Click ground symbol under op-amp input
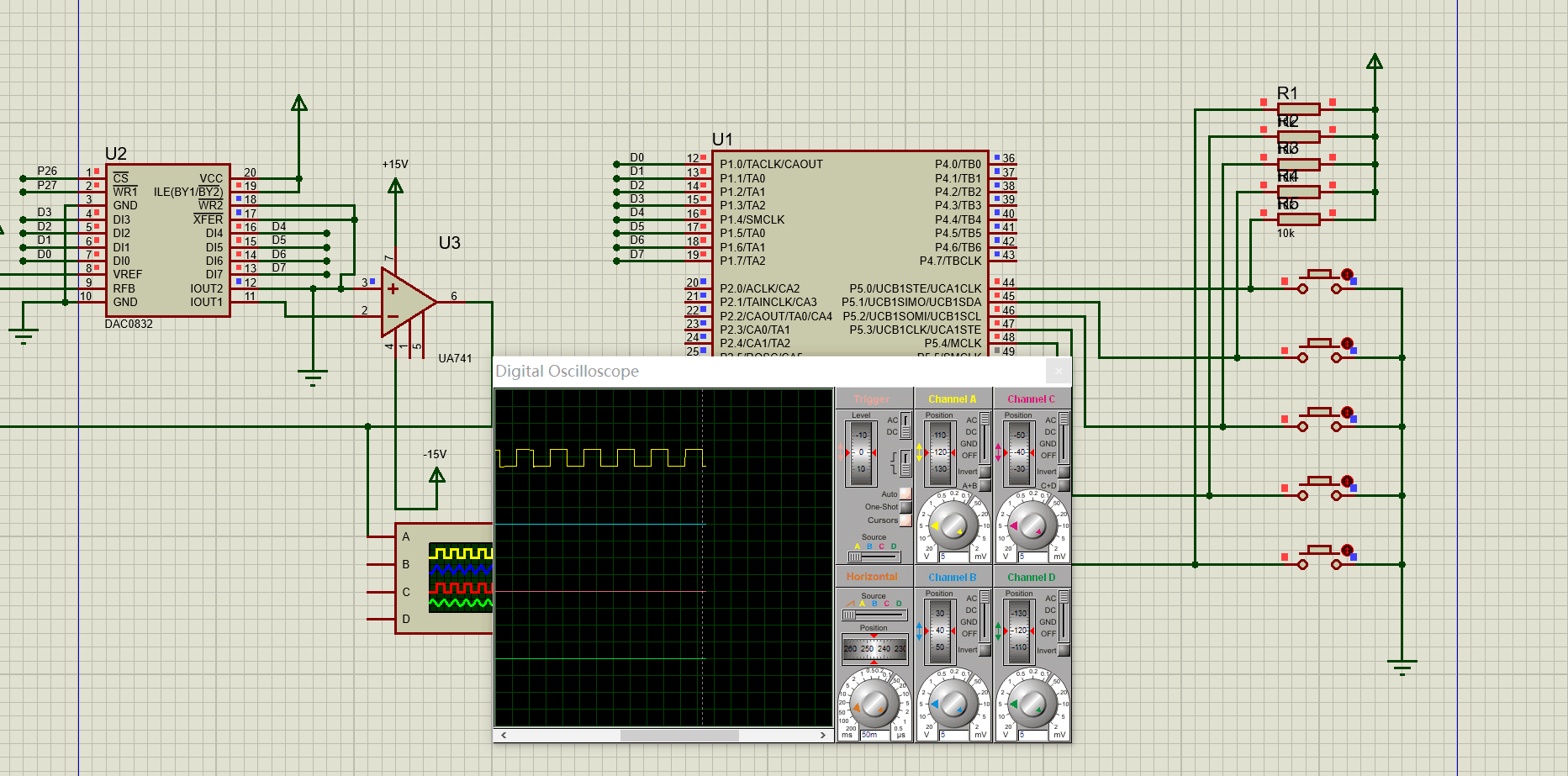The height and width of the screenshot is (776, 1568). pos(313,377)
